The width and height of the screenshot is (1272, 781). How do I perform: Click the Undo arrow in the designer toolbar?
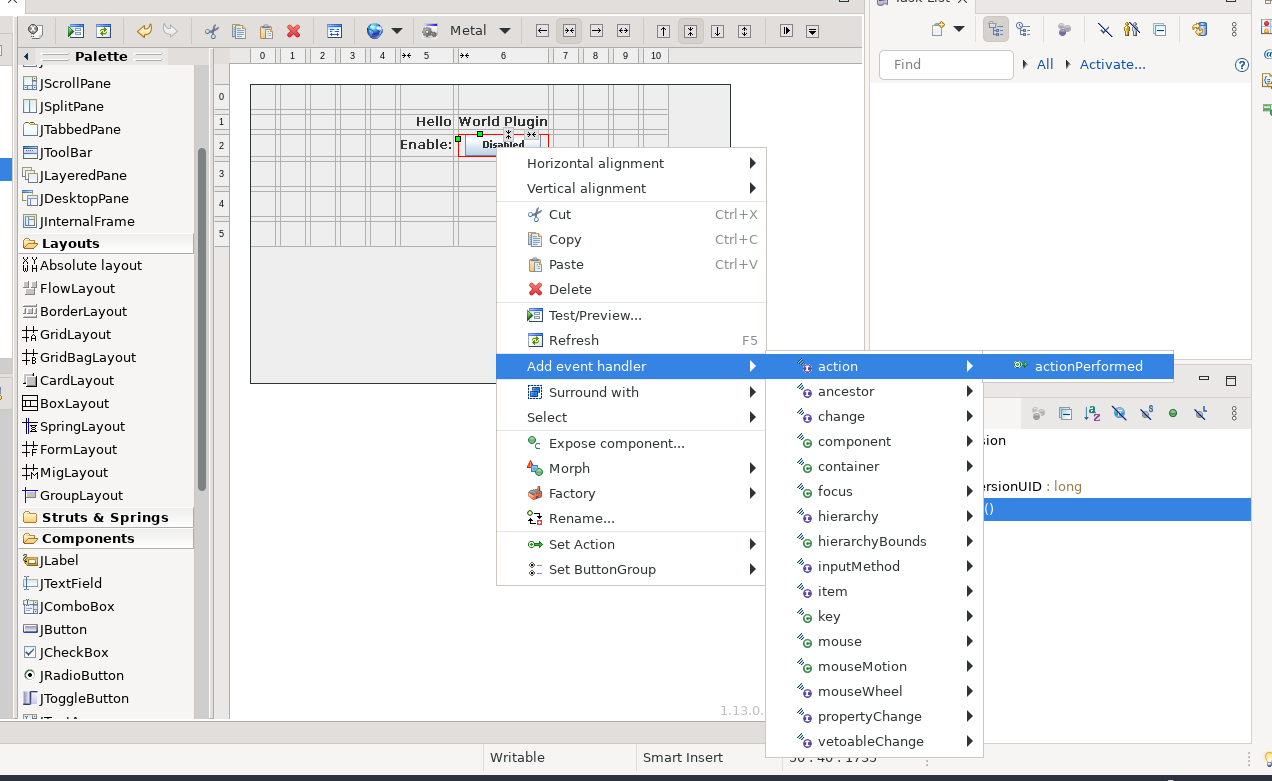click(144, 31)
